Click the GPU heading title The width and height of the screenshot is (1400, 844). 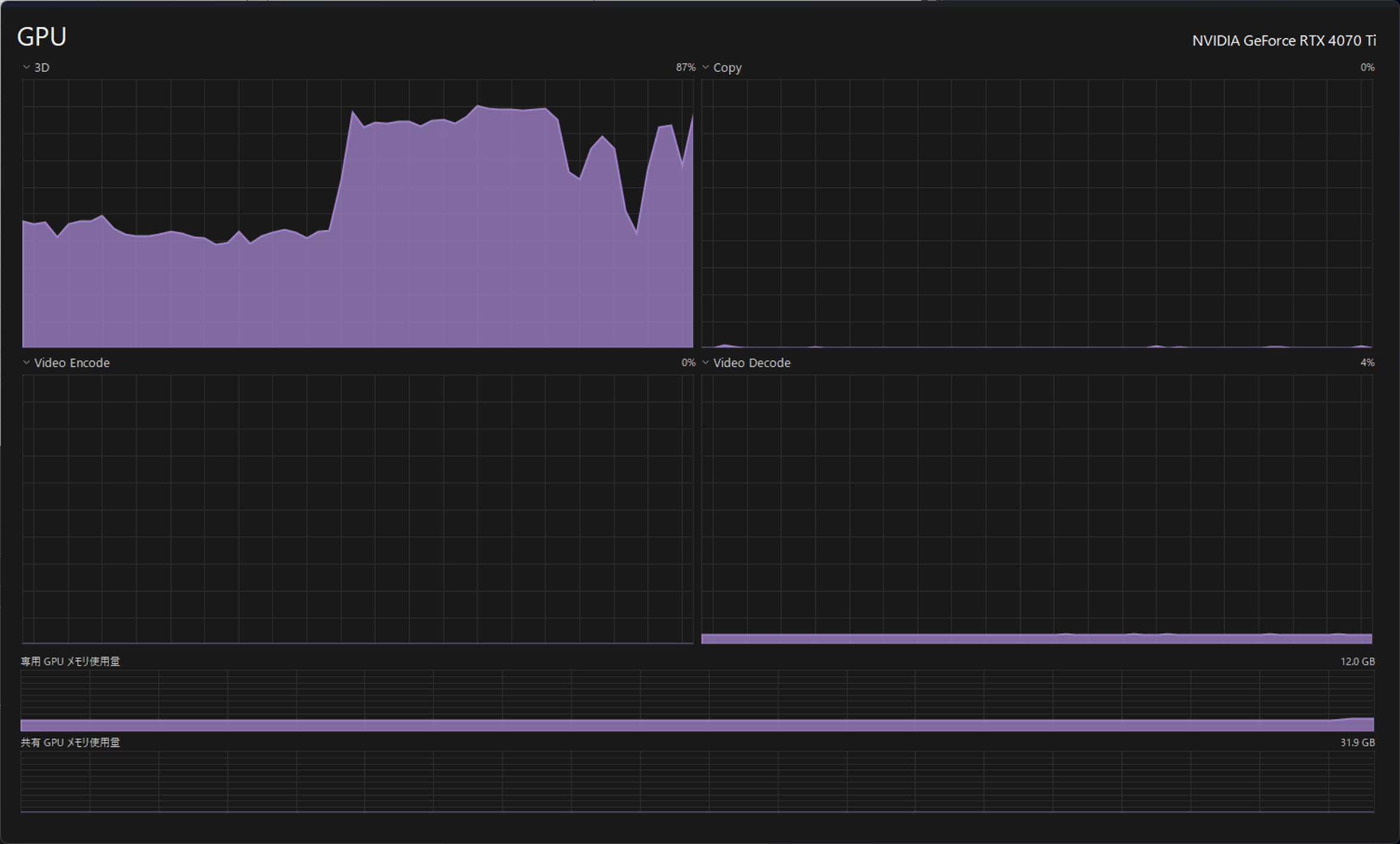pyautogui.click(x=42, y=37)
